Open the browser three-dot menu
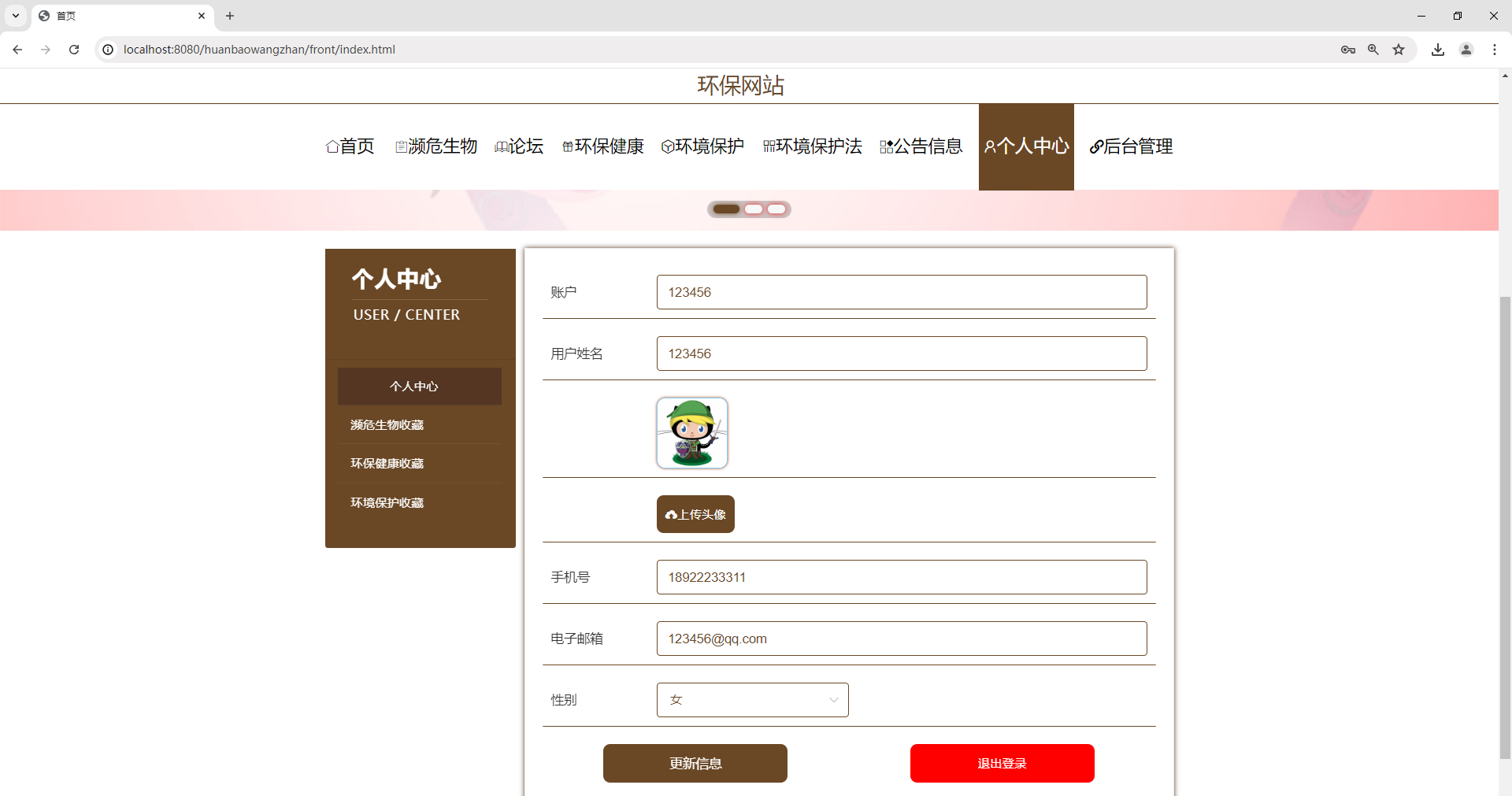This screenshot has width=1512, height=796. click(1495, 49)
